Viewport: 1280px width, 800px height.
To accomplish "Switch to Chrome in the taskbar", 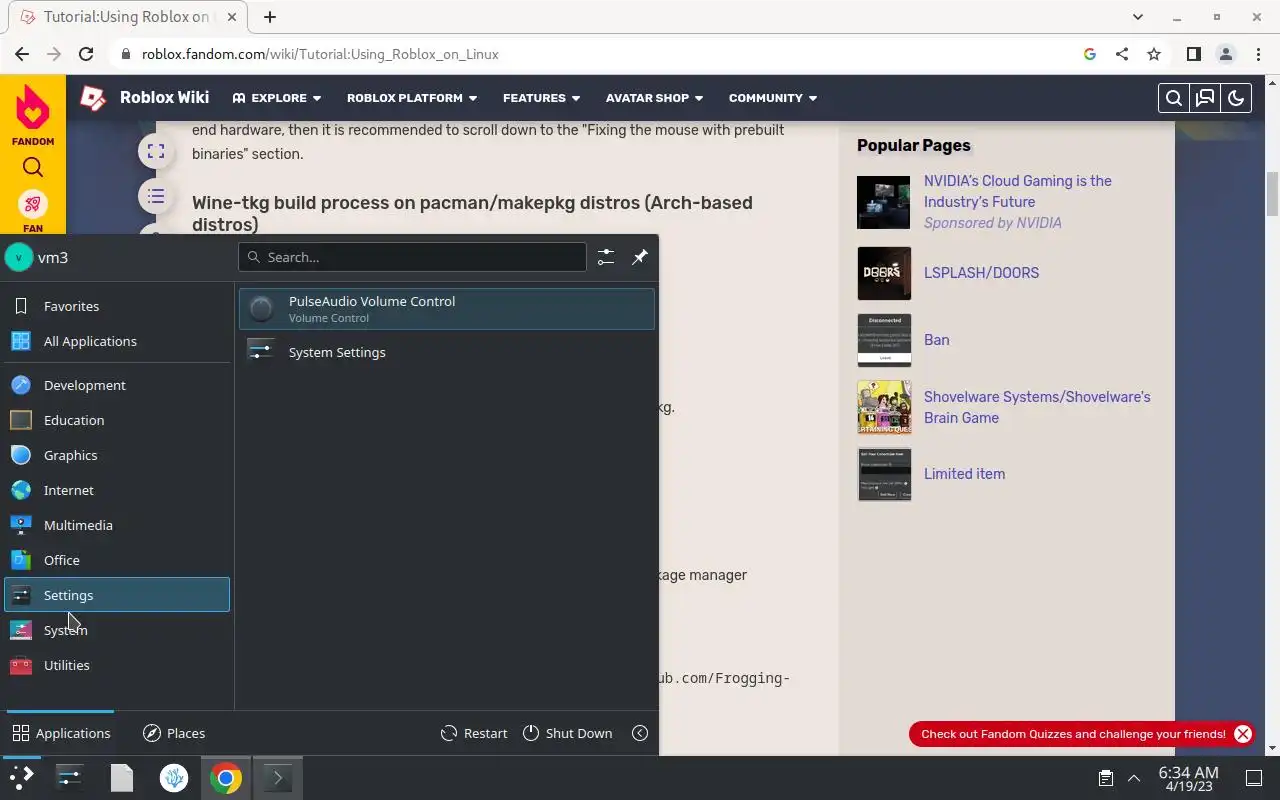I will [226, 778].
